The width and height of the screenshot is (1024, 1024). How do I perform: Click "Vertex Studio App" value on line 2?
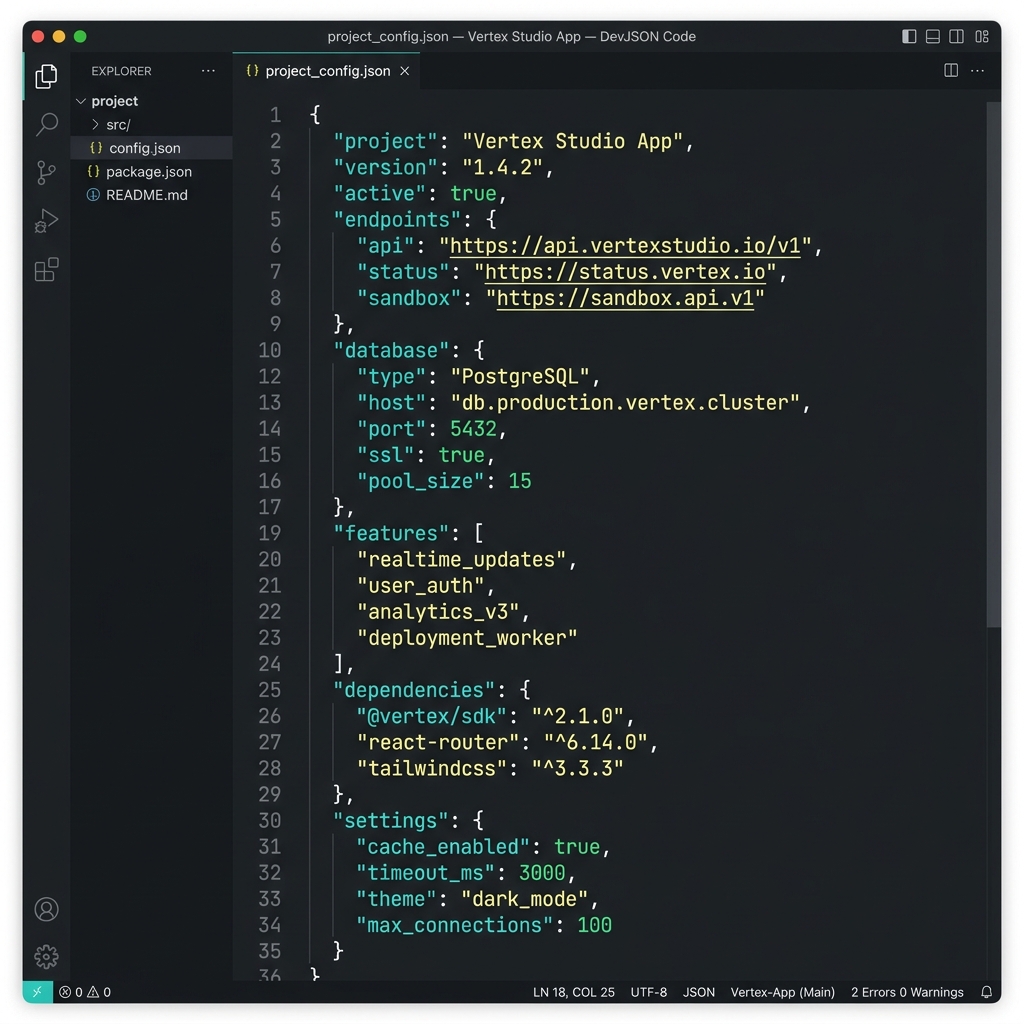tap(572, 141)
